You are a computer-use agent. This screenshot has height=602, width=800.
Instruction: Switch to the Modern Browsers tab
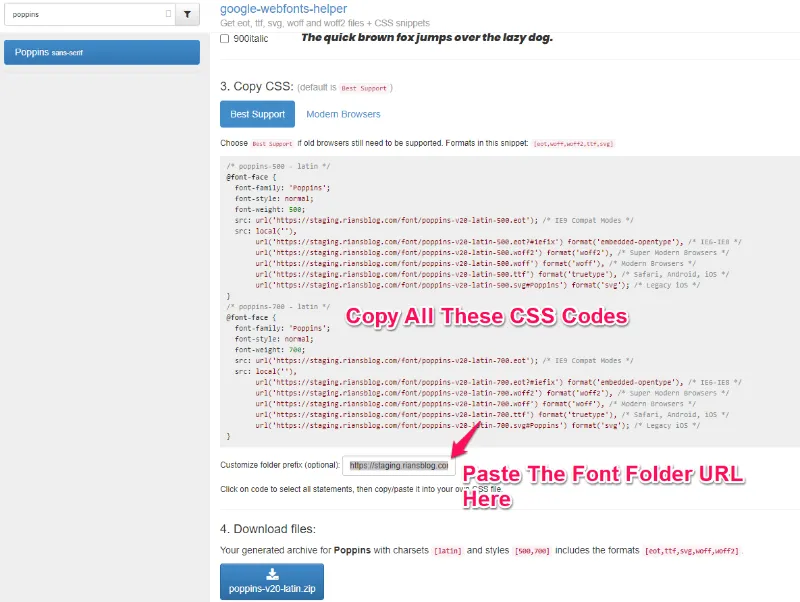(343, 113)
